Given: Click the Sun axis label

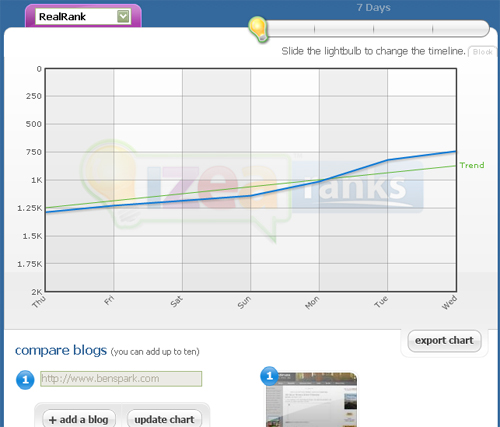Looking at the screenshot, I should click(x=244, y=302).
